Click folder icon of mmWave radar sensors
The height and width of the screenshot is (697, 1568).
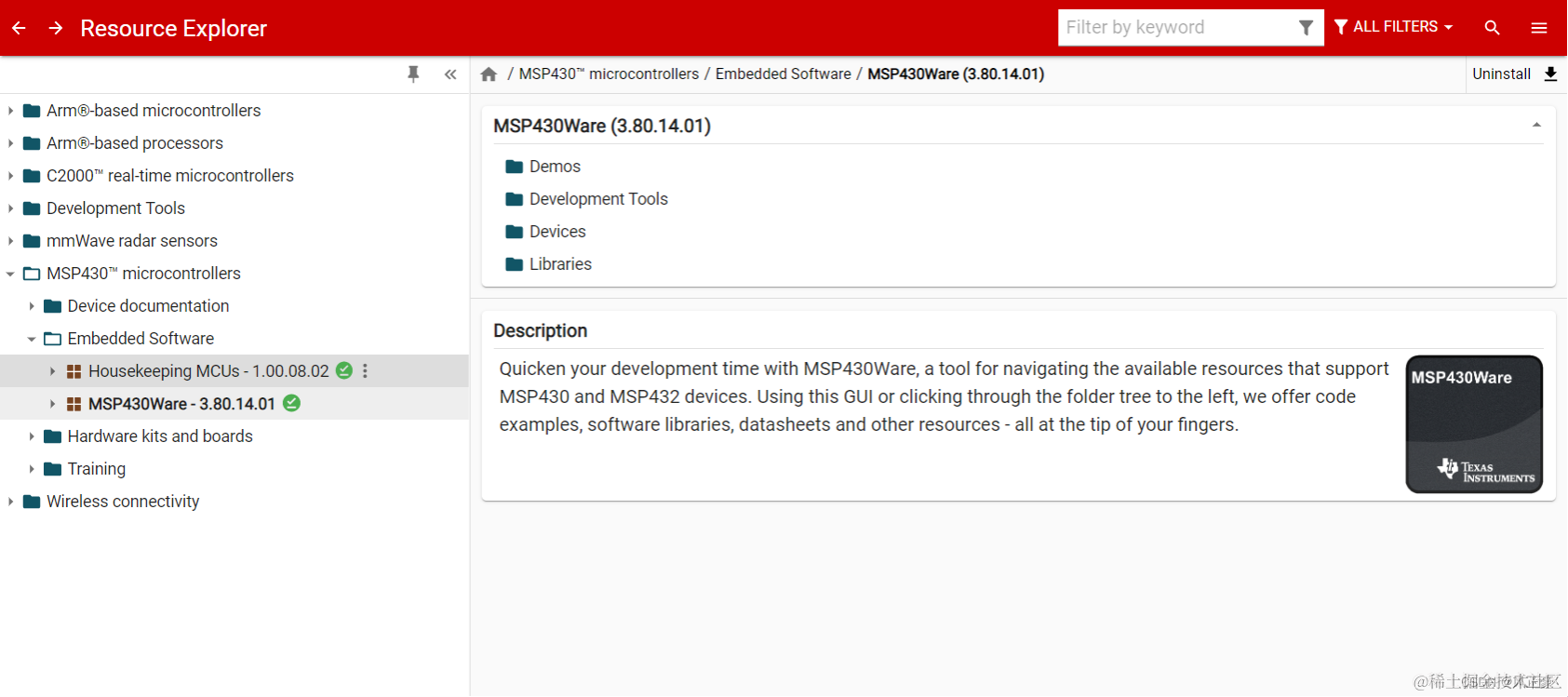(32, 241)
